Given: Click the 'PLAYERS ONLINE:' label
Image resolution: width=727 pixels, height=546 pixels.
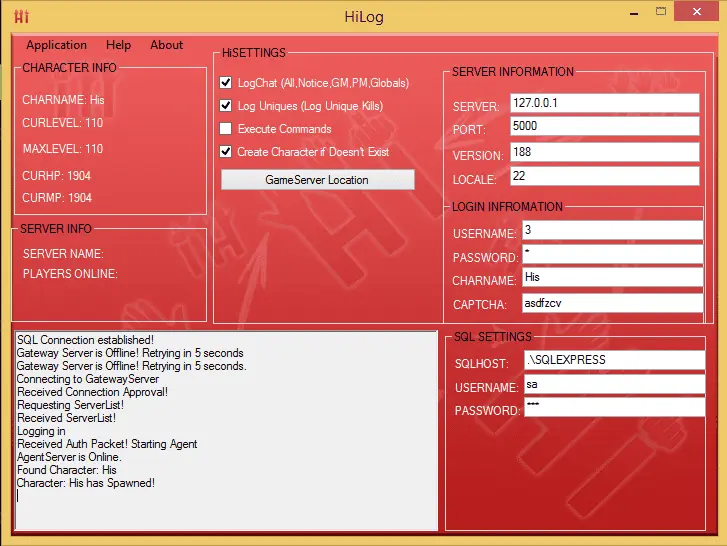Looking at the screenshot, I should coord(70,273).
